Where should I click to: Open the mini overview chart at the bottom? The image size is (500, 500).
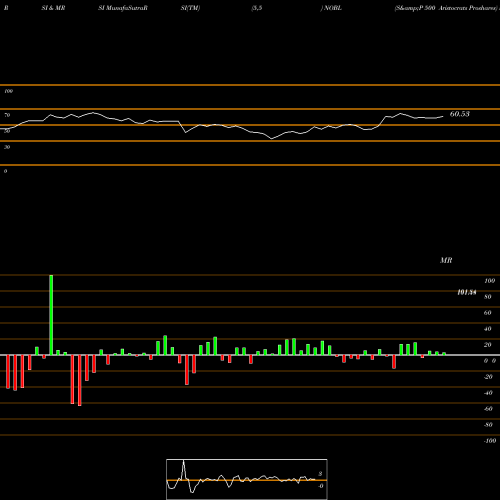pyautogui.click(x=247, y=479)
